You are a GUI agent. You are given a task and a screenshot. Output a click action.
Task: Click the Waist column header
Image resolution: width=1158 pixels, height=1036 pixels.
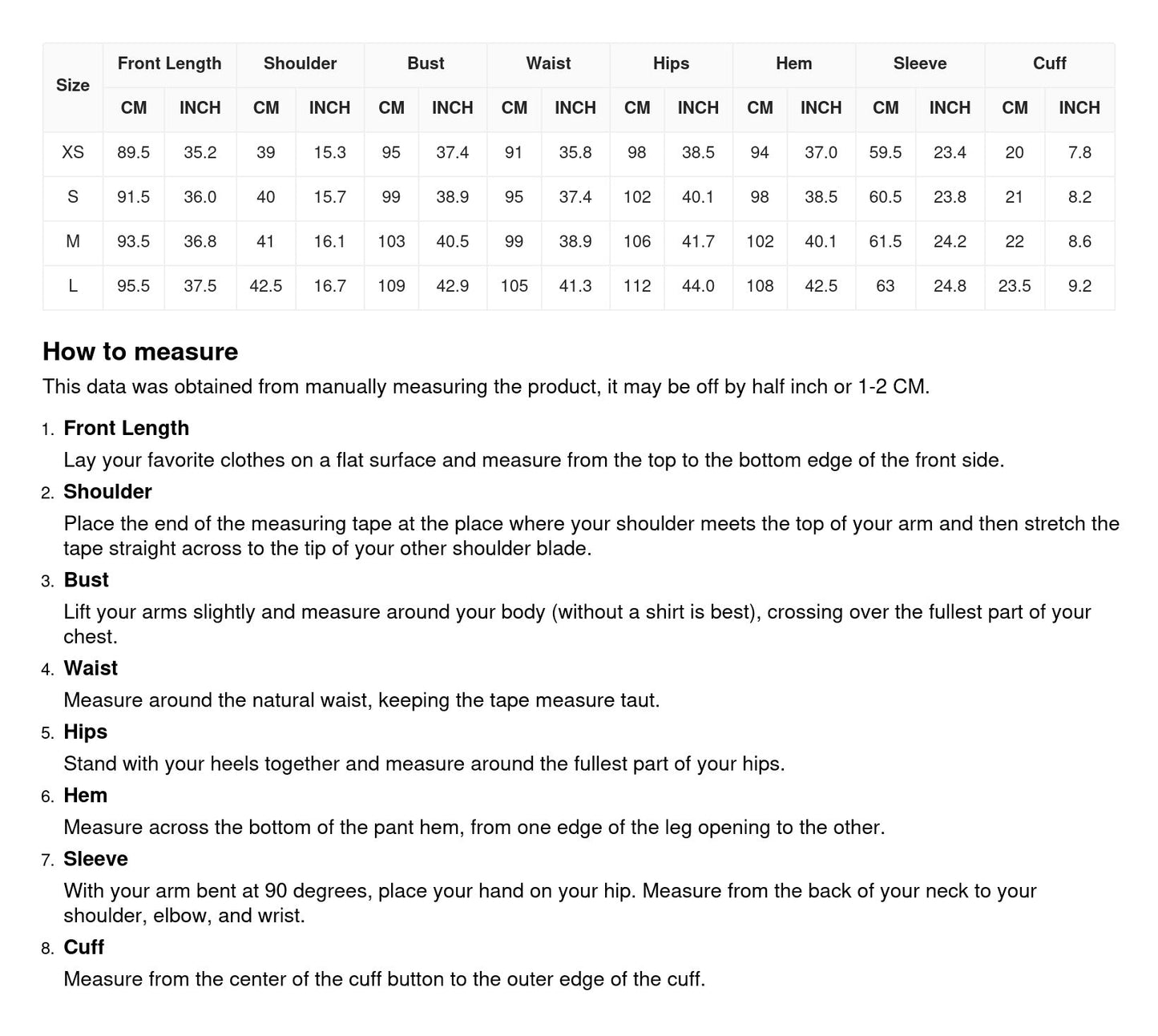(548, 63)
